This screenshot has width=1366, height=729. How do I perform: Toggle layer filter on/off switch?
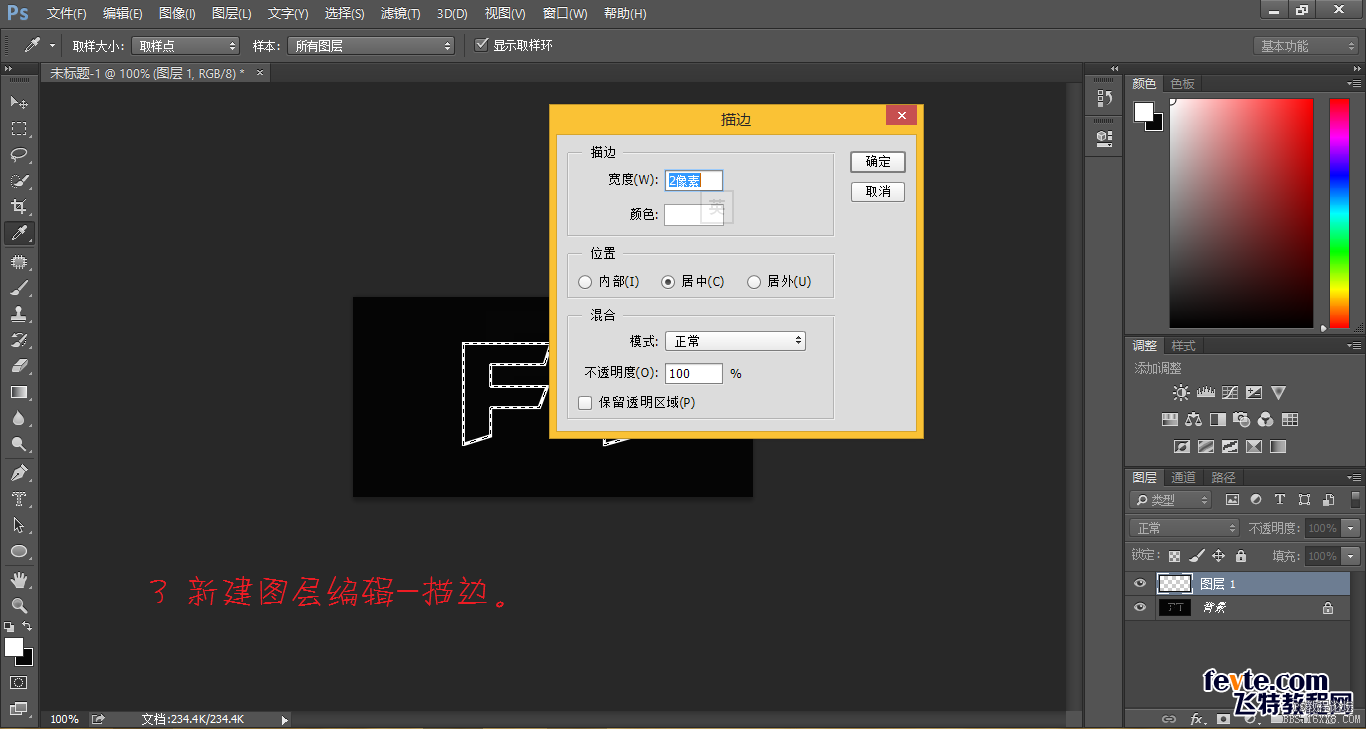point(1355,500)
